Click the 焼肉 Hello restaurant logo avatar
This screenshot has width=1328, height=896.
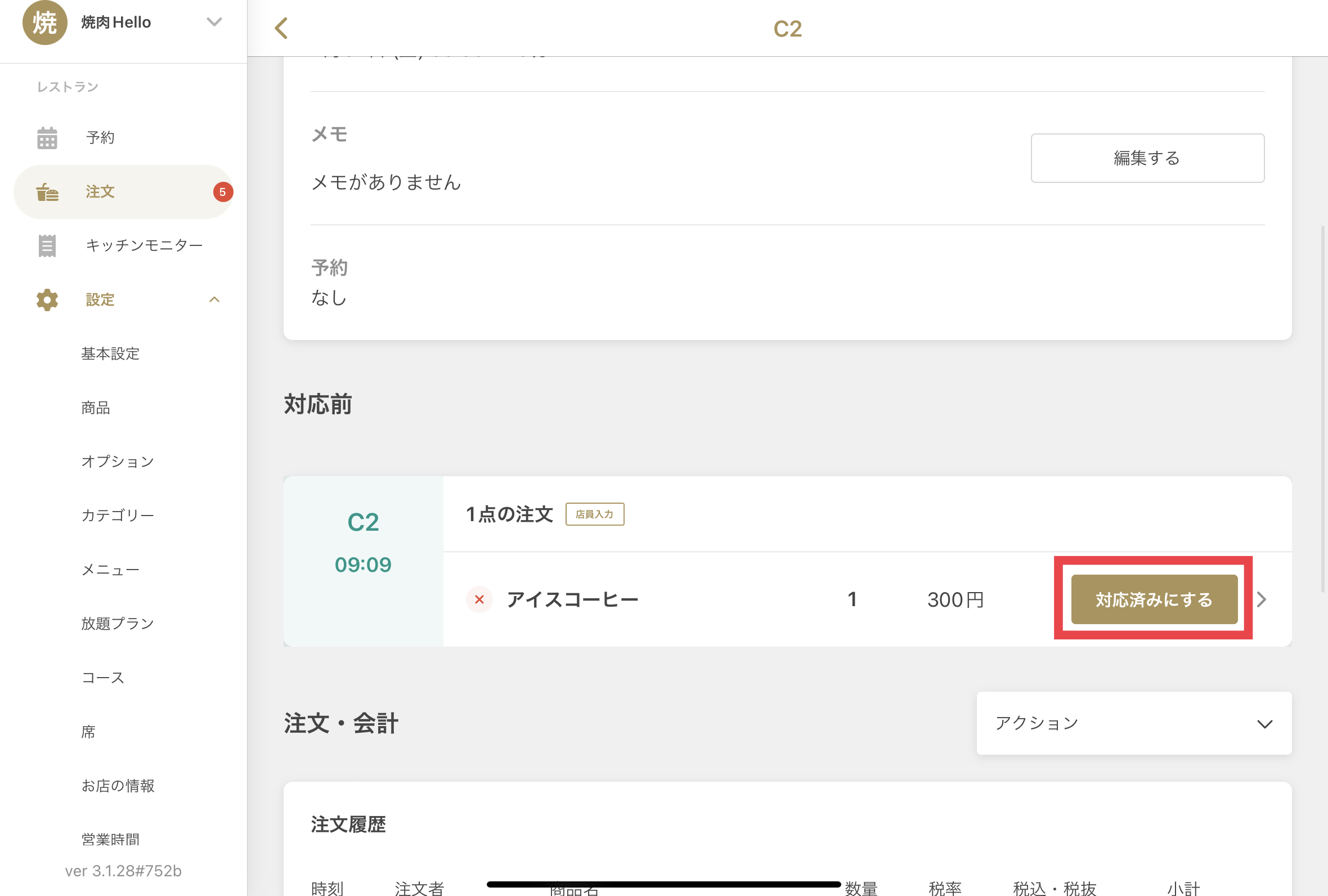point(44,23)
